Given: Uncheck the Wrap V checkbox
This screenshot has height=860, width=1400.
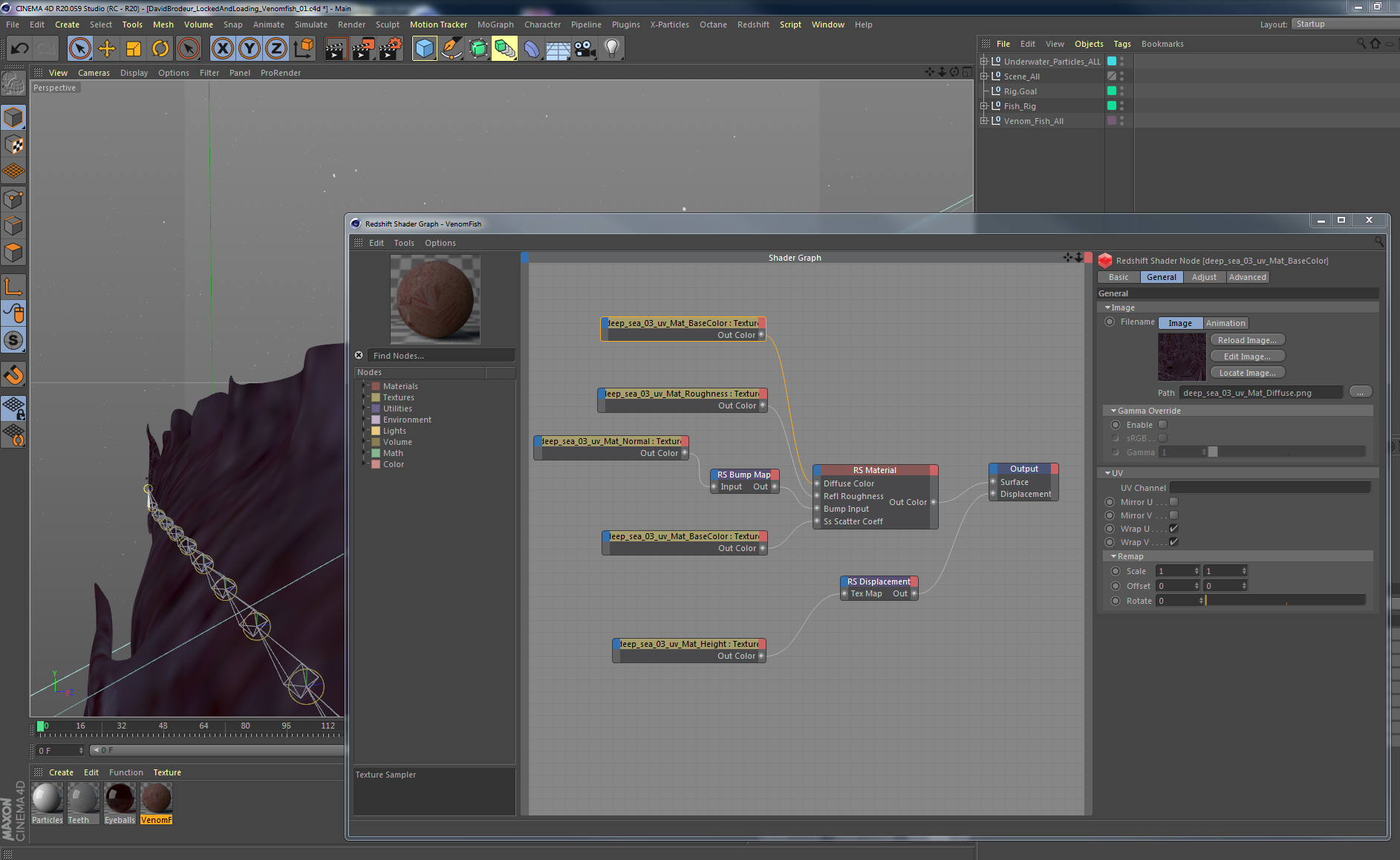Looking at the screenshot, I should pos(1174,542).
